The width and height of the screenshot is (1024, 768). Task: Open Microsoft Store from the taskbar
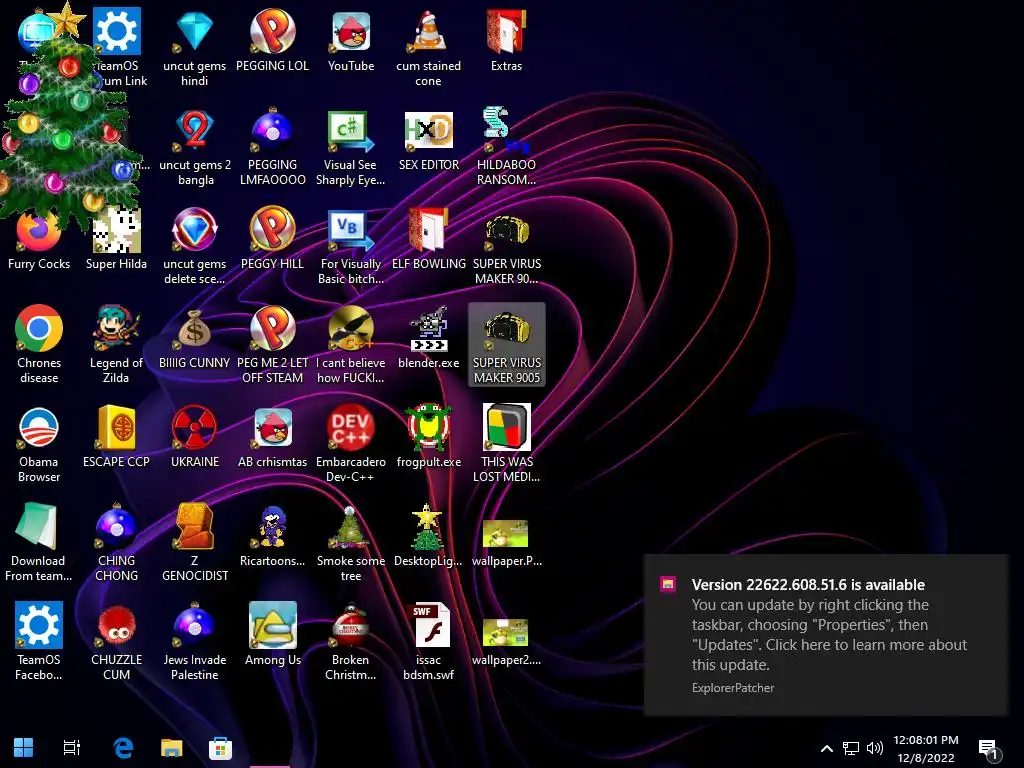click(x=221, y=748)
